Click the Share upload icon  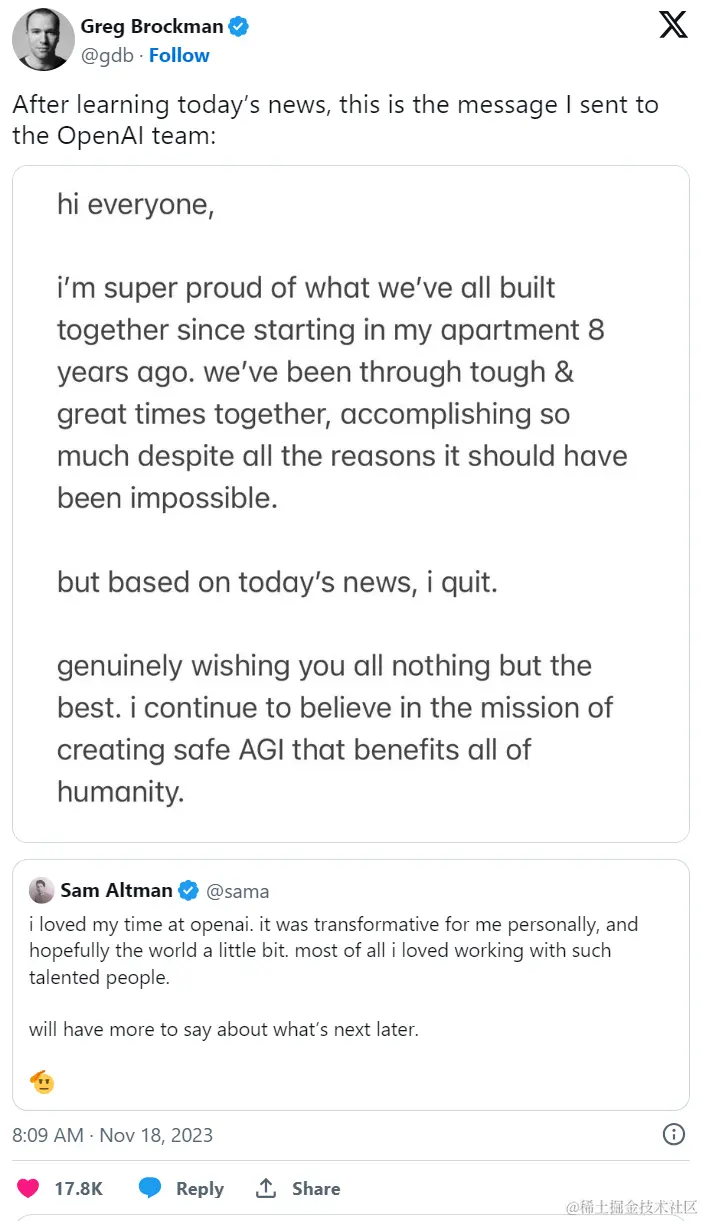265,1188
